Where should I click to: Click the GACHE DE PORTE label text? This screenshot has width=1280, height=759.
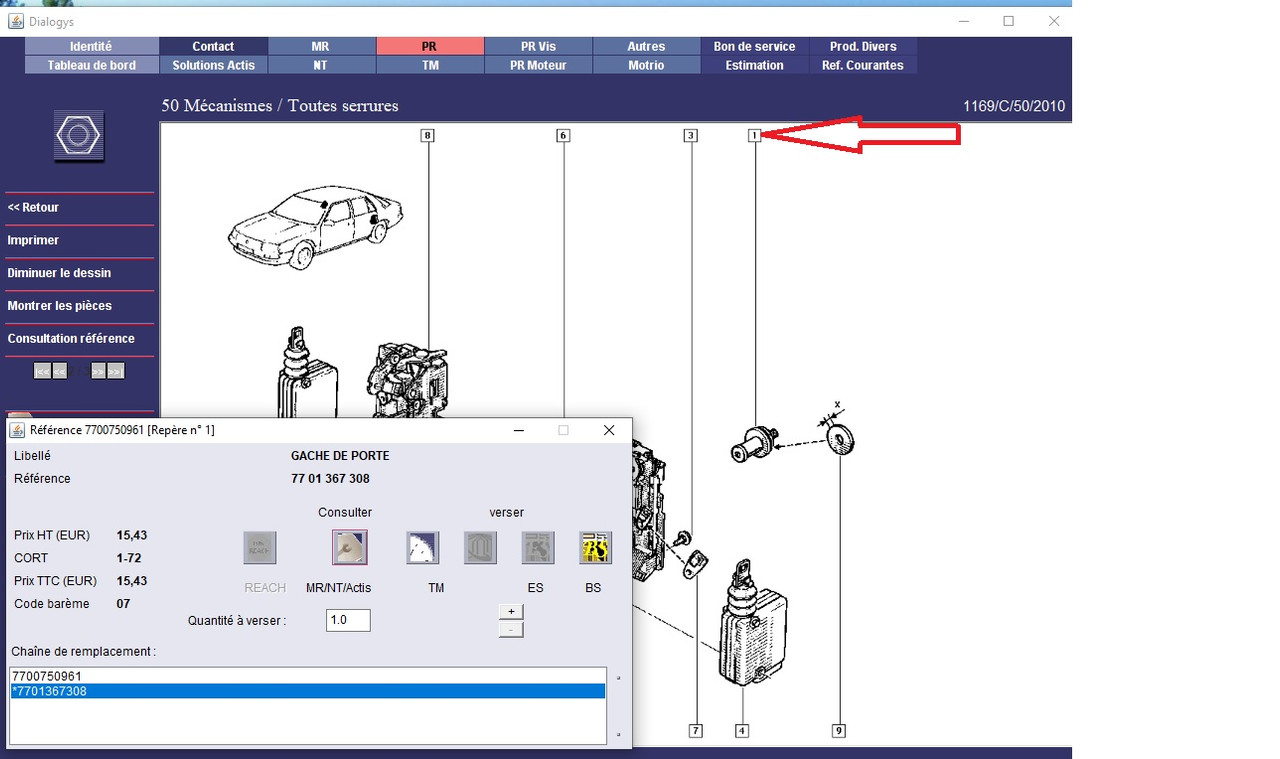[340, 456]
